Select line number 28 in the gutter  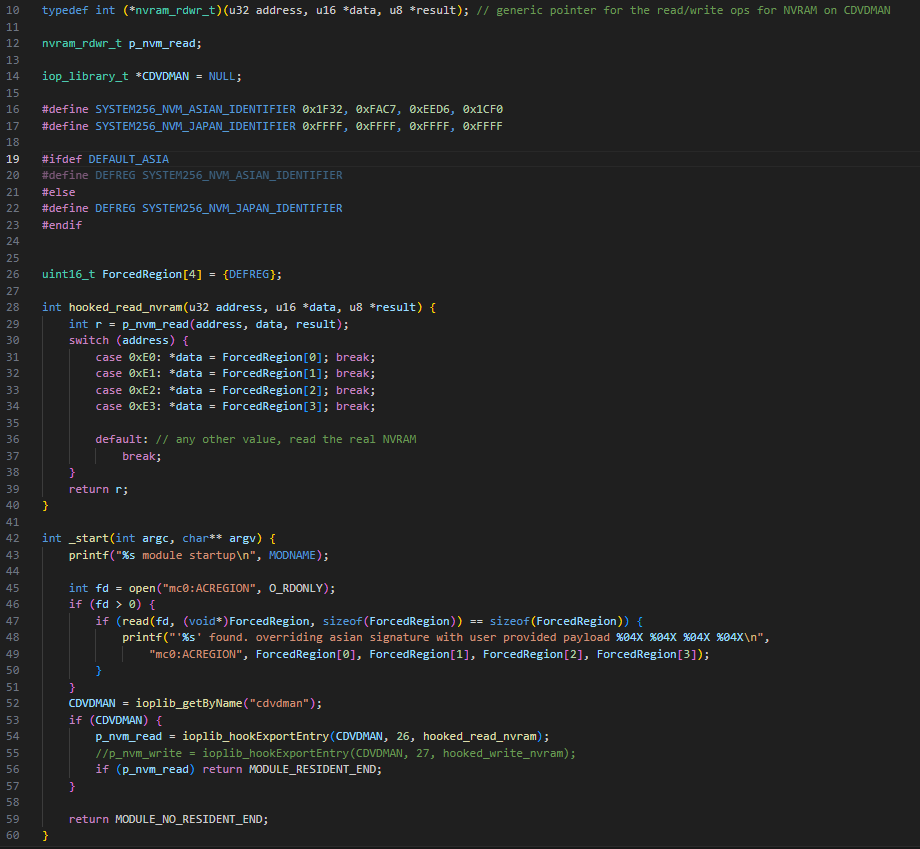coord(13,307)
